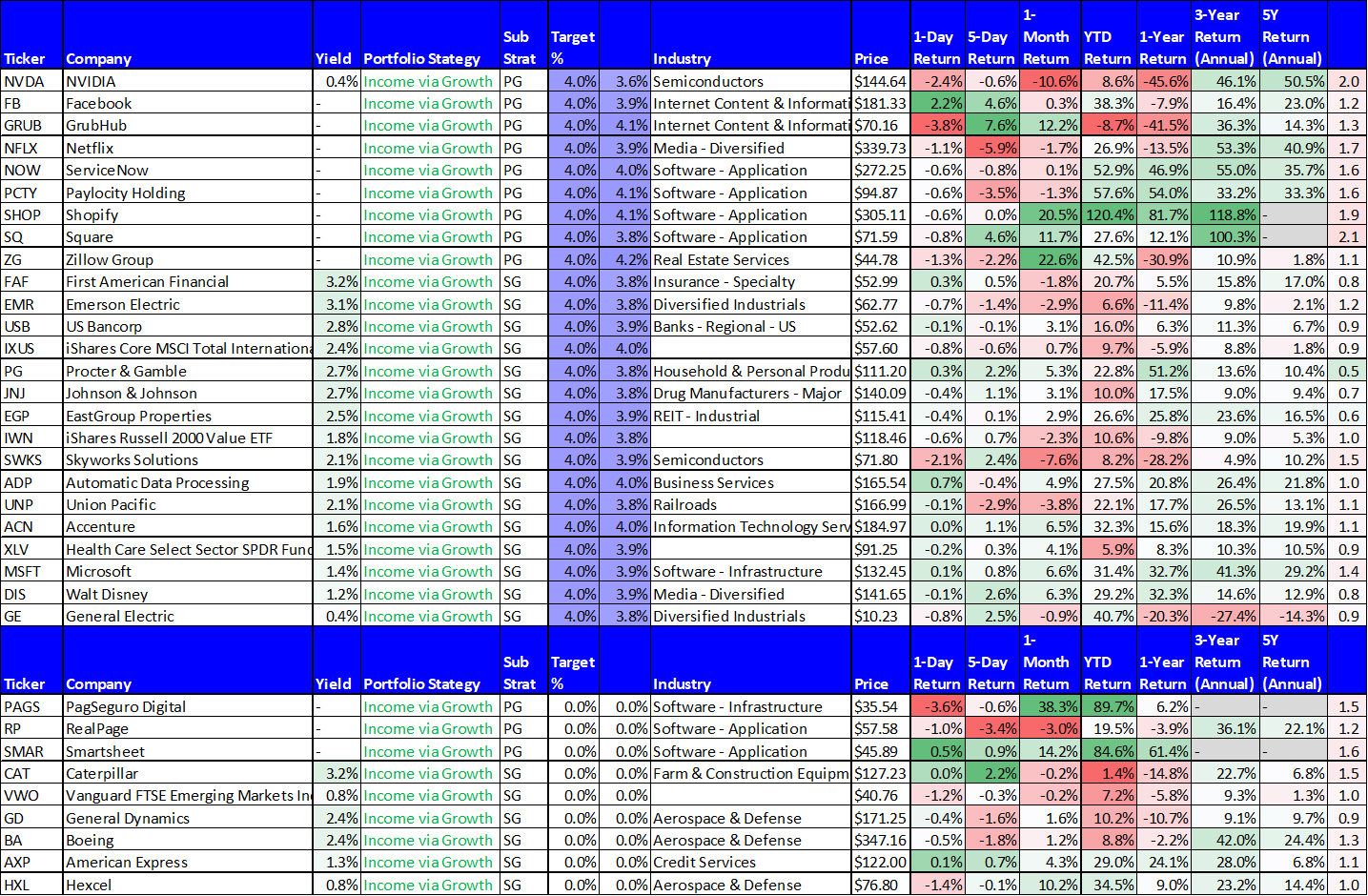Click the RealPage company cell

[x=188, y=728]
